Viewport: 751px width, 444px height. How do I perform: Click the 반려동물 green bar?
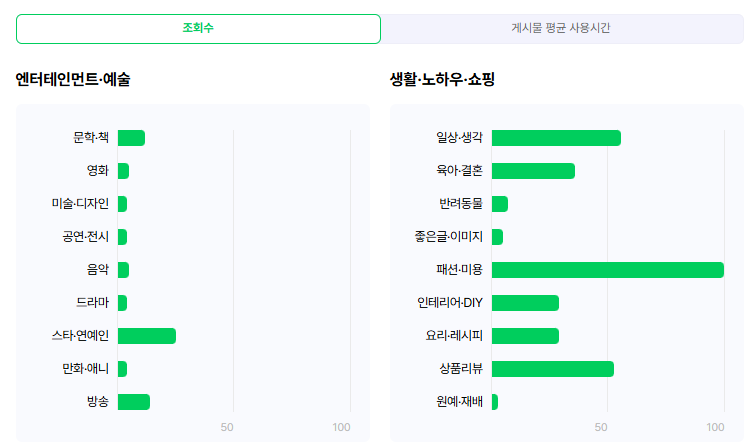pos(500,204)
